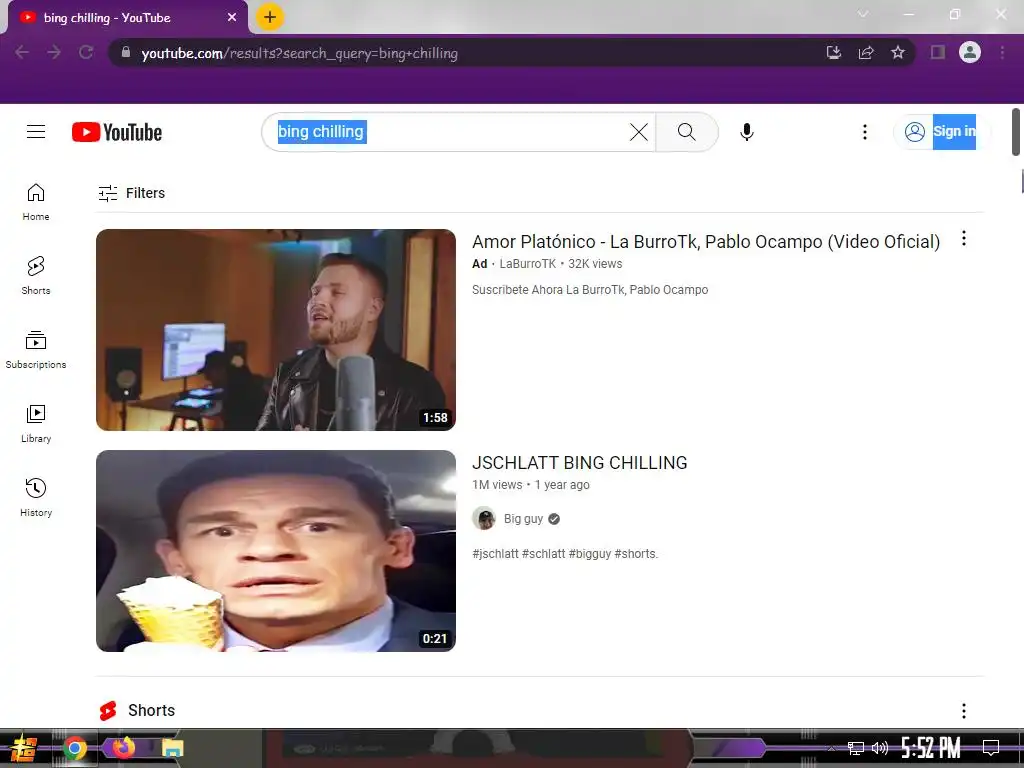Open Subscriptions in the sidebar
The width and height of the screenshot is (1024, 768).
(36, 349)
